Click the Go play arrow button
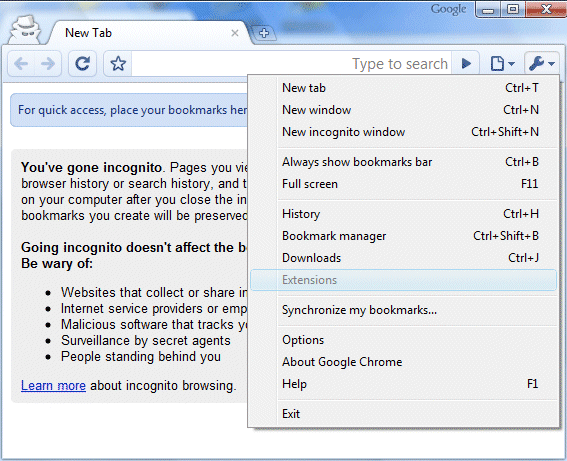Screen dimensions: 567x461 (x=466, y=64)
